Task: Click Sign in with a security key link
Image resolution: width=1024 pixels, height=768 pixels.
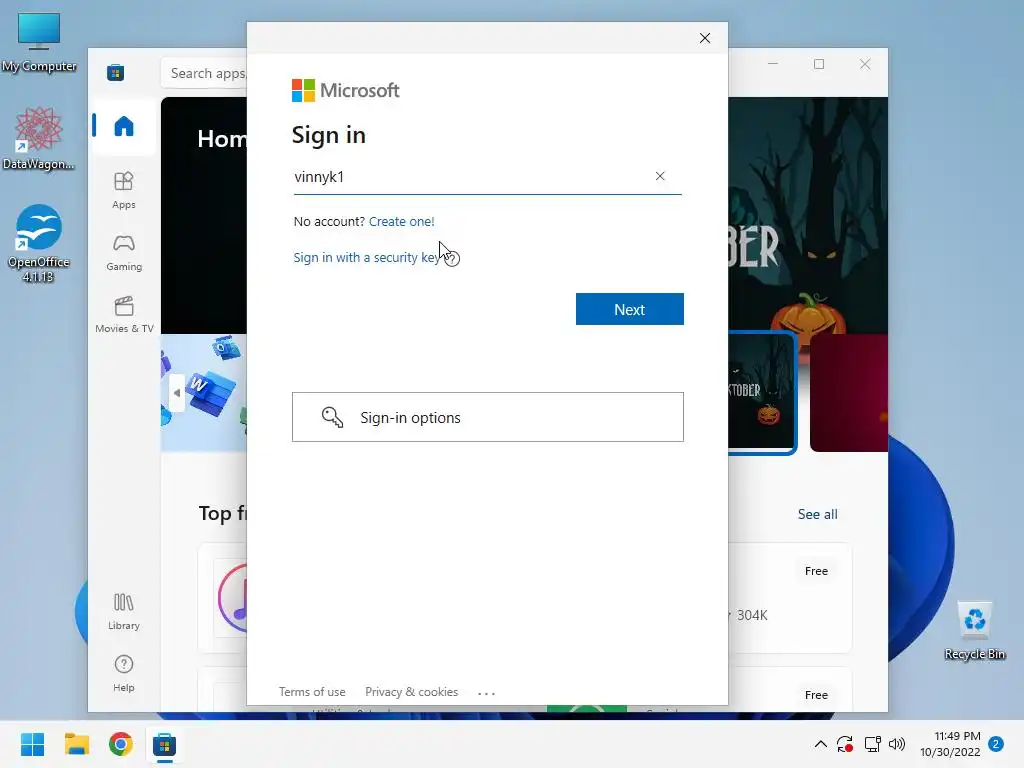Action: point(368,257)
